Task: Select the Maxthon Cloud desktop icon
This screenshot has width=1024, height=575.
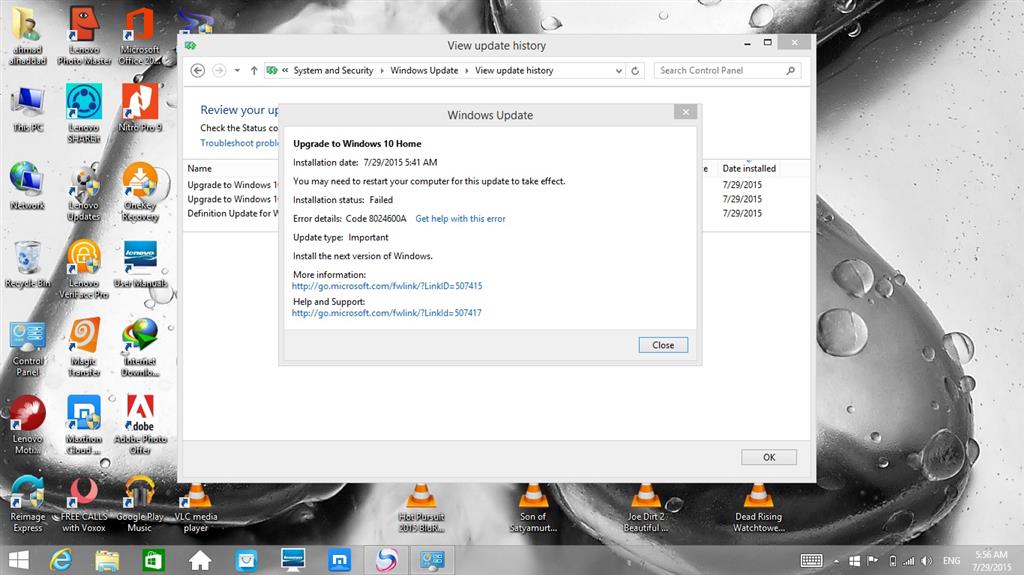Action: pyautogui.click(x=84, y=425)
